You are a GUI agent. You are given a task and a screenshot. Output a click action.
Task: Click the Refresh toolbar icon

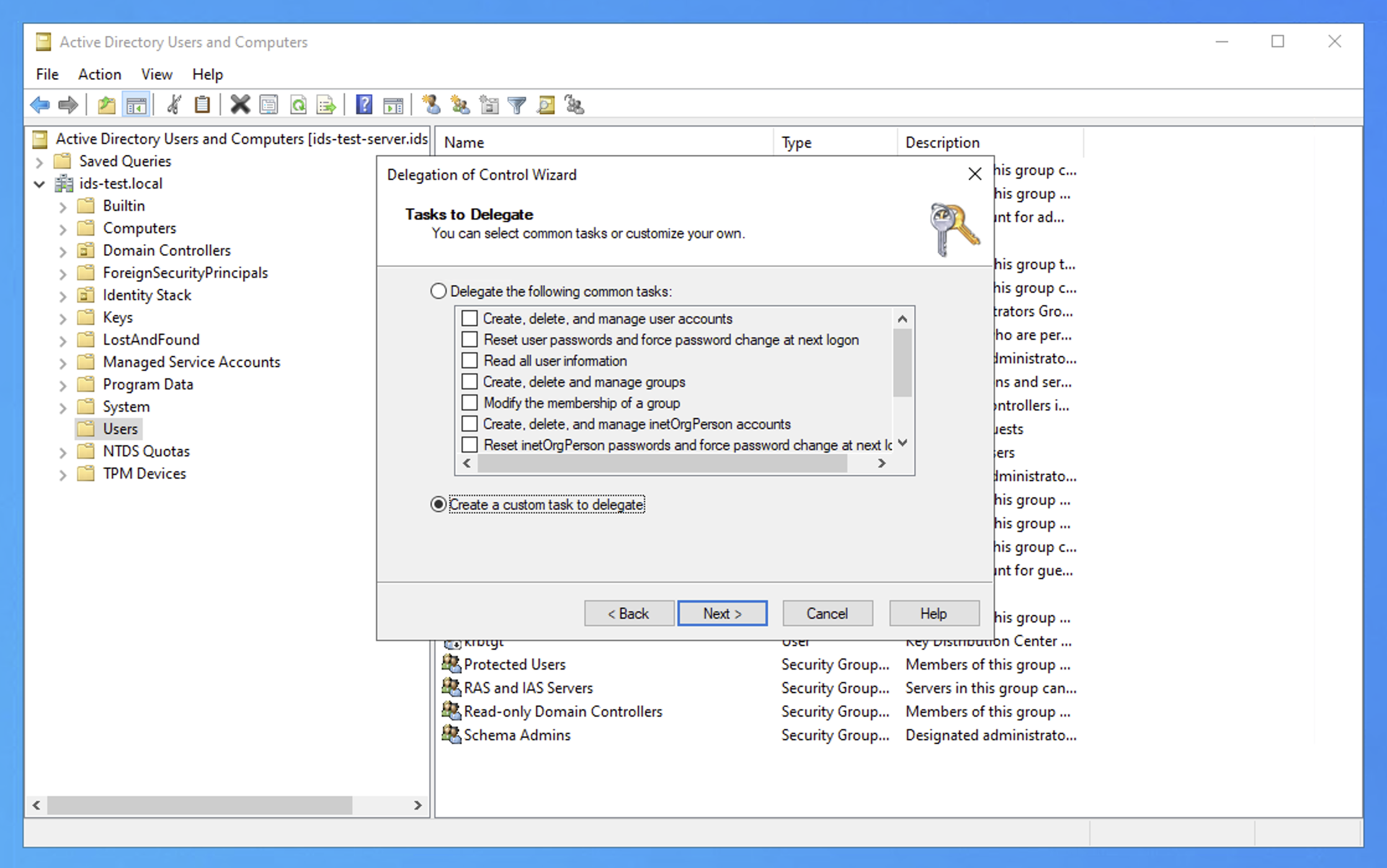298,105
